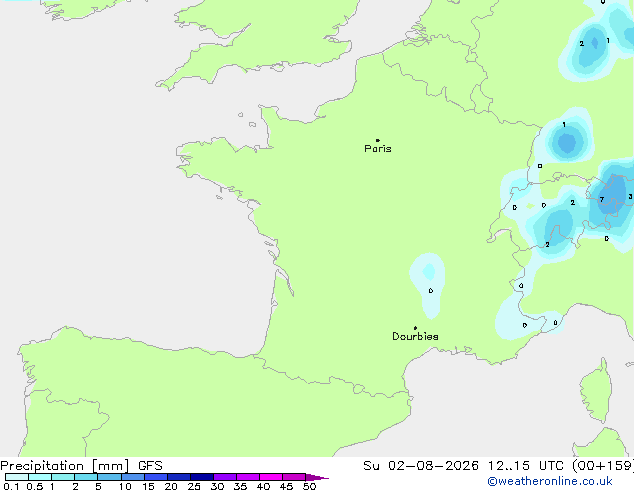Select the 20 mm legend color swatch
This screenshot has width=634, height=490.
click(x=178, y=477)
